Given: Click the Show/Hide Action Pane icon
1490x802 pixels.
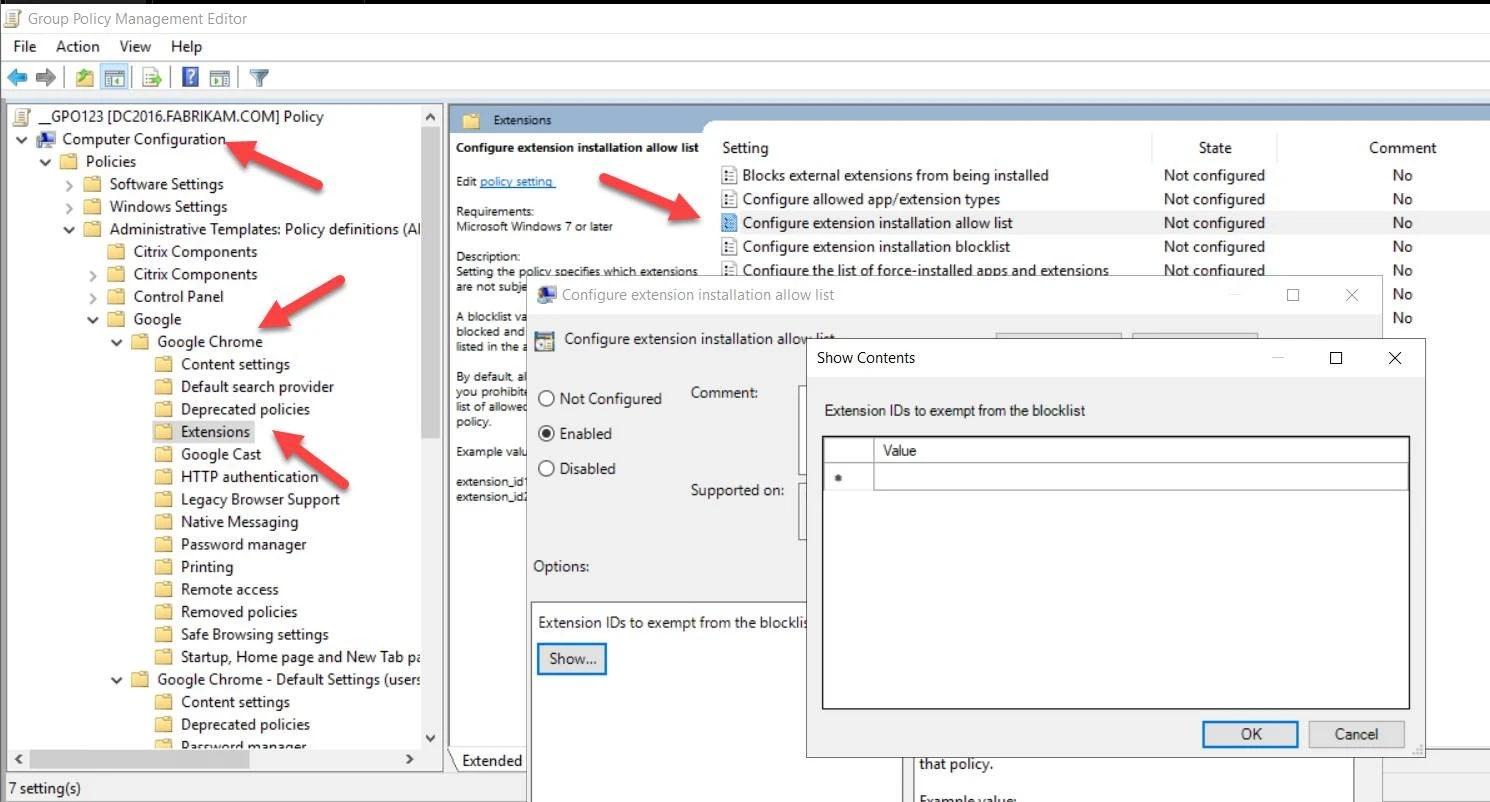Looking at the screenshot, I should (x=220, y=77).
